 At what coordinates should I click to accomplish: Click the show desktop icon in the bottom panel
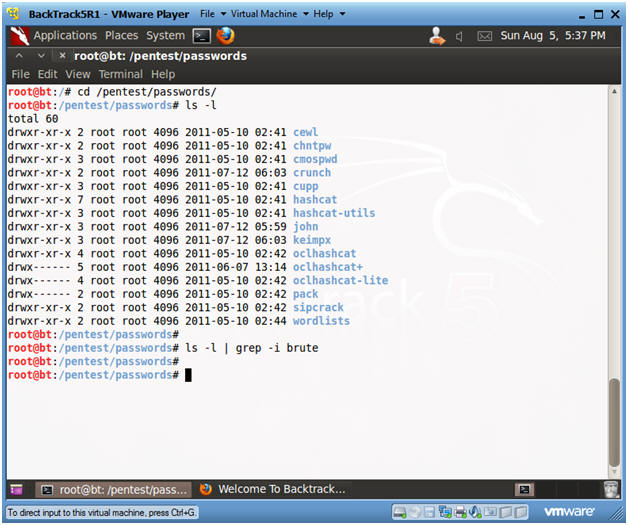[16, 489]
